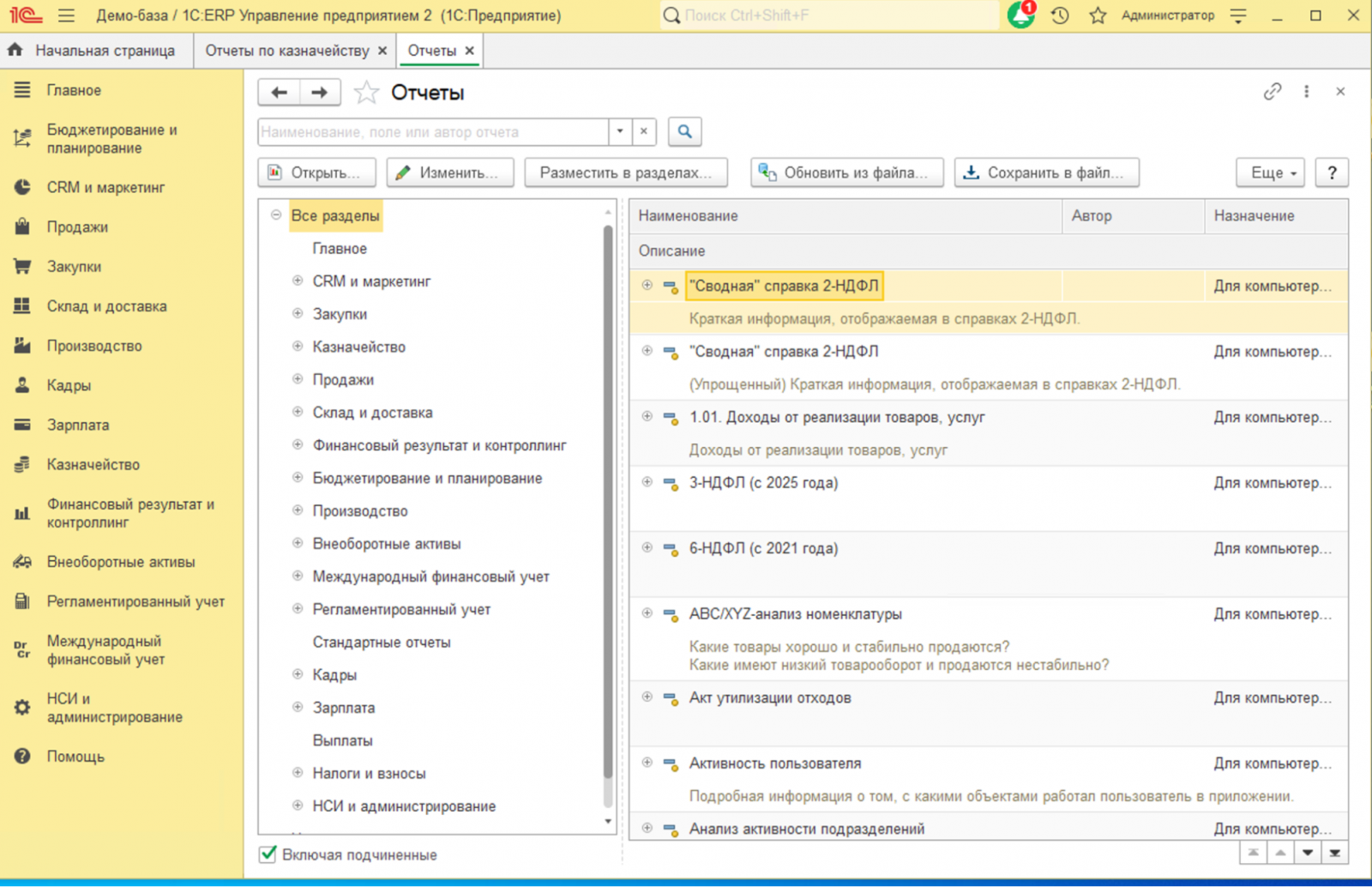The width and height of the screenshot is (1372, 887).
Task: Open notifications bell icon
Action: [x=1020, y=15]
